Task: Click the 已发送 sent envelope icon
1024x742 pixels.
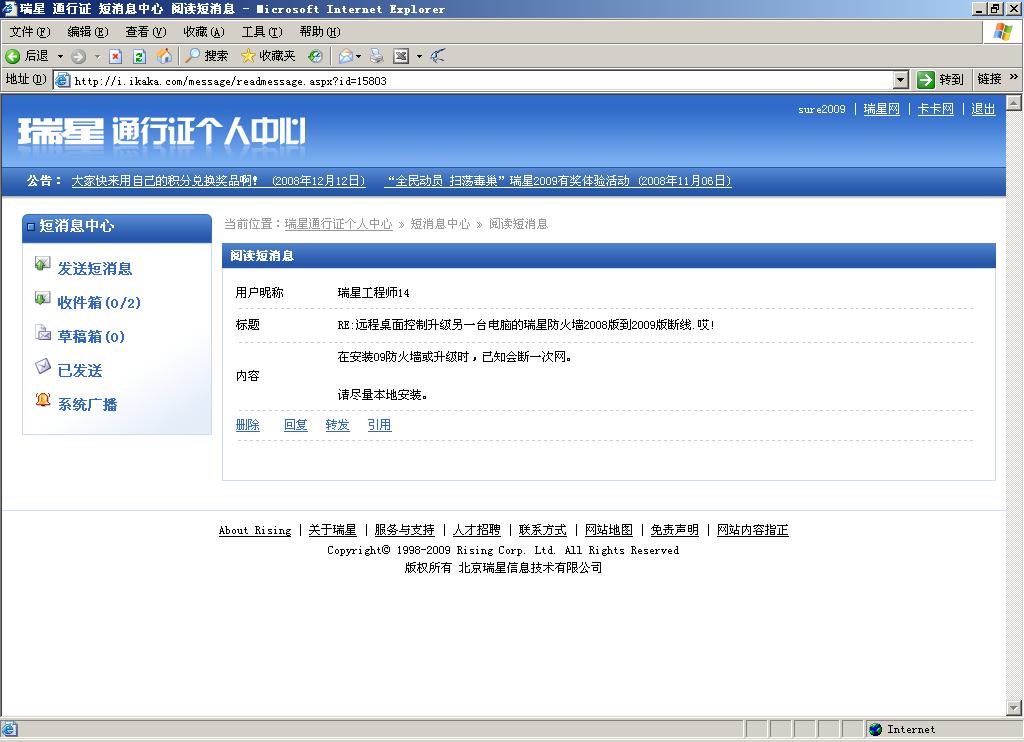Action: pos(42,366)
